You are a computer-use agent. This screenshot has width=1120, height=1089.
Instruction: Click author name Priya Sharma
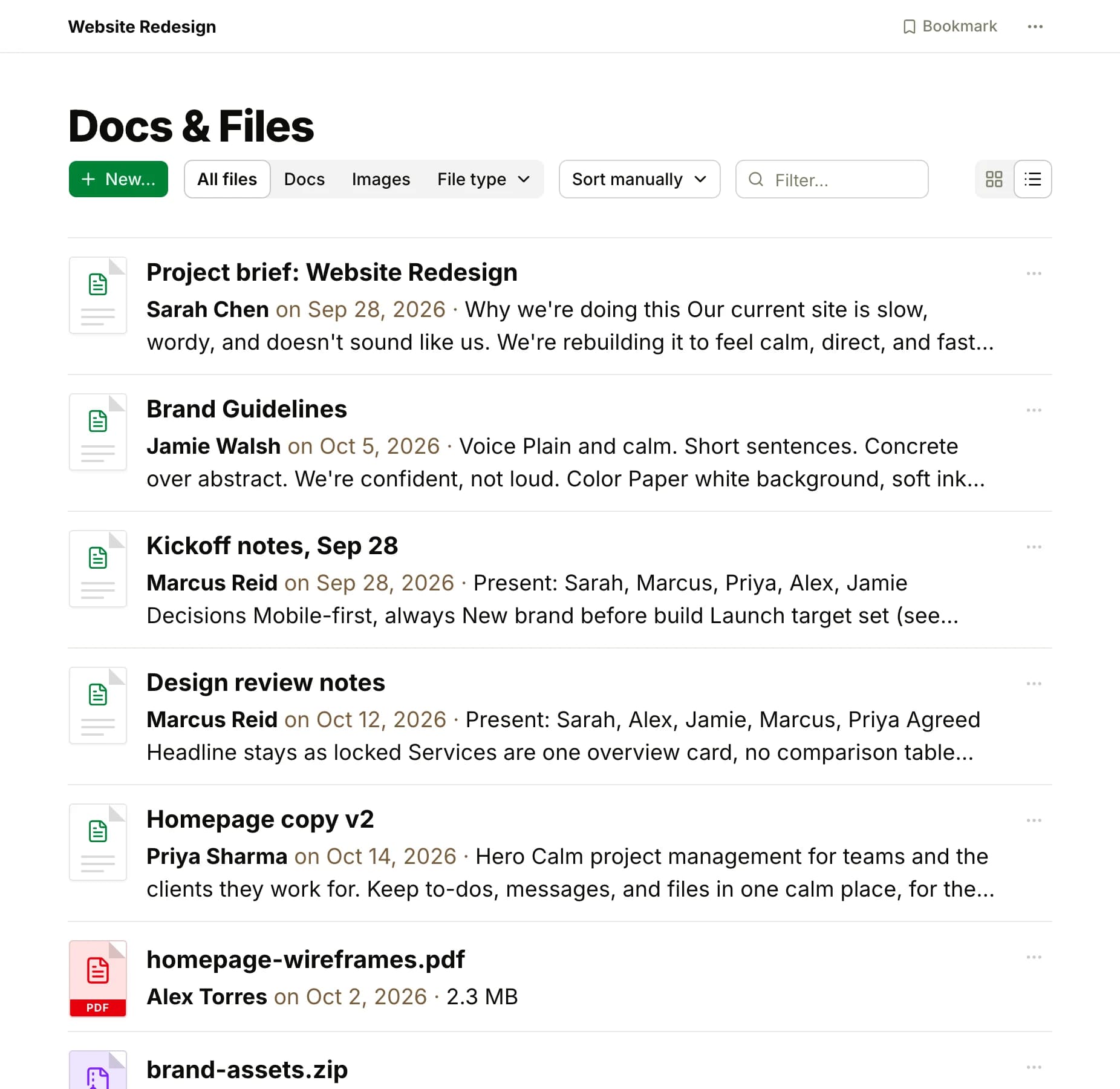point(217,856)
